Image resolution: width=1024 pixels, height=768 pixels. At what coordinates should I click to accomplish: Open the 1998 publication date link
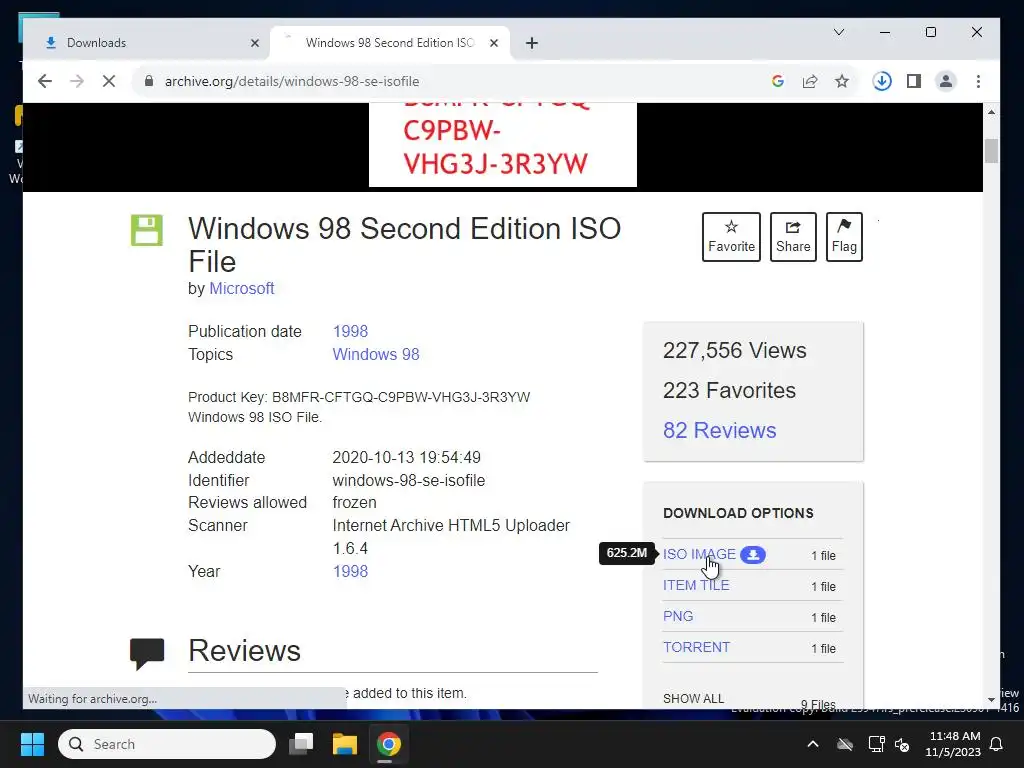[x=351, y=331]
